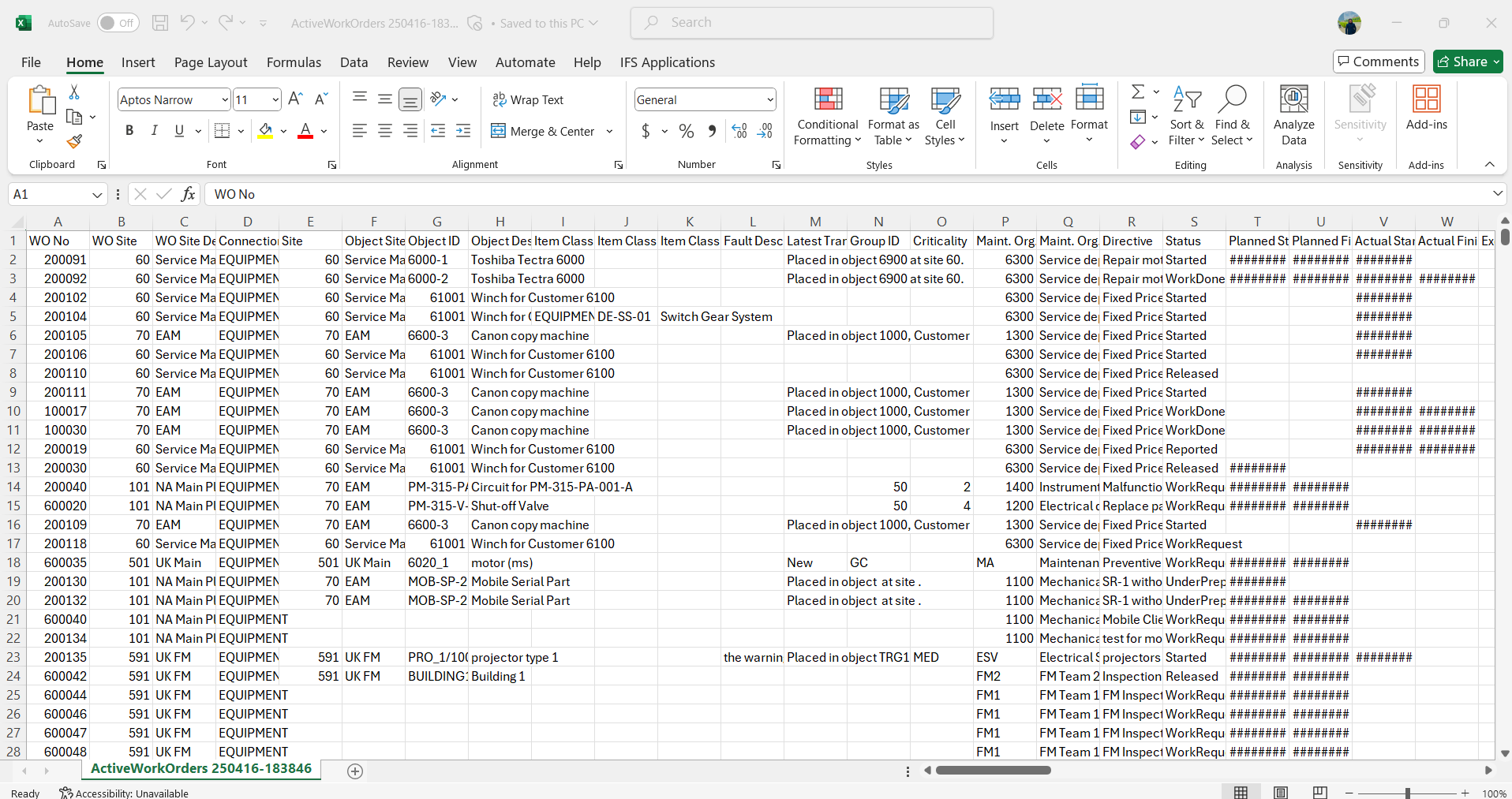Open Conditional Formatting menu
The image size is (1512, 799).
(827, 116)
